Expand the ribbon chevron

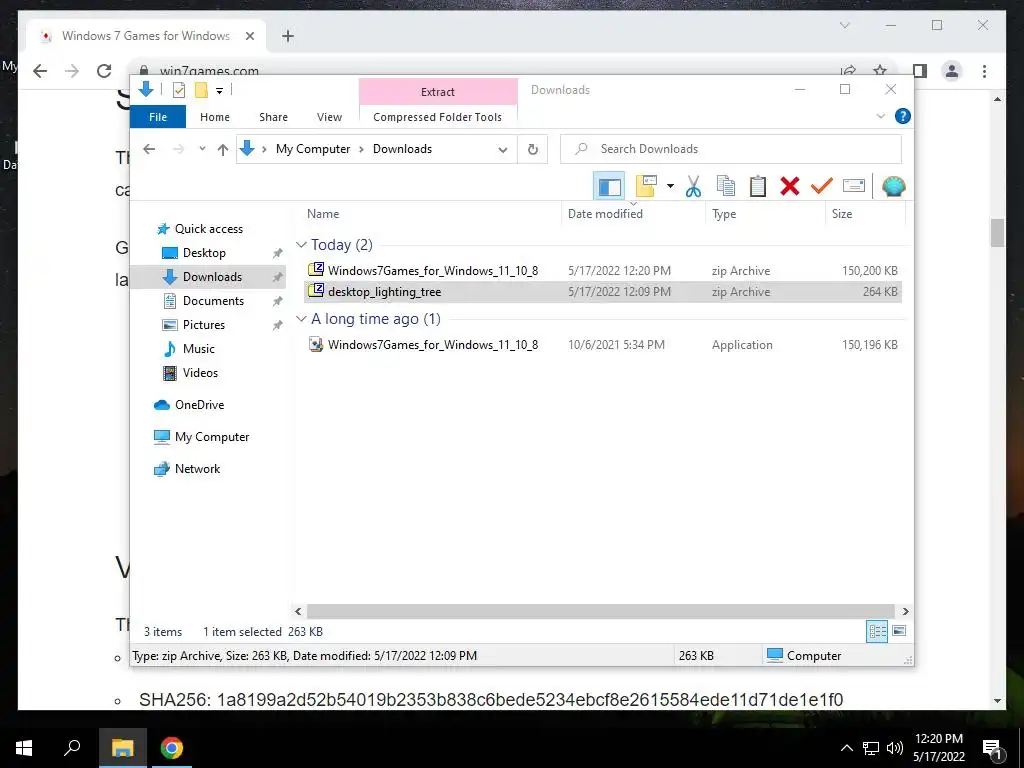880,116
